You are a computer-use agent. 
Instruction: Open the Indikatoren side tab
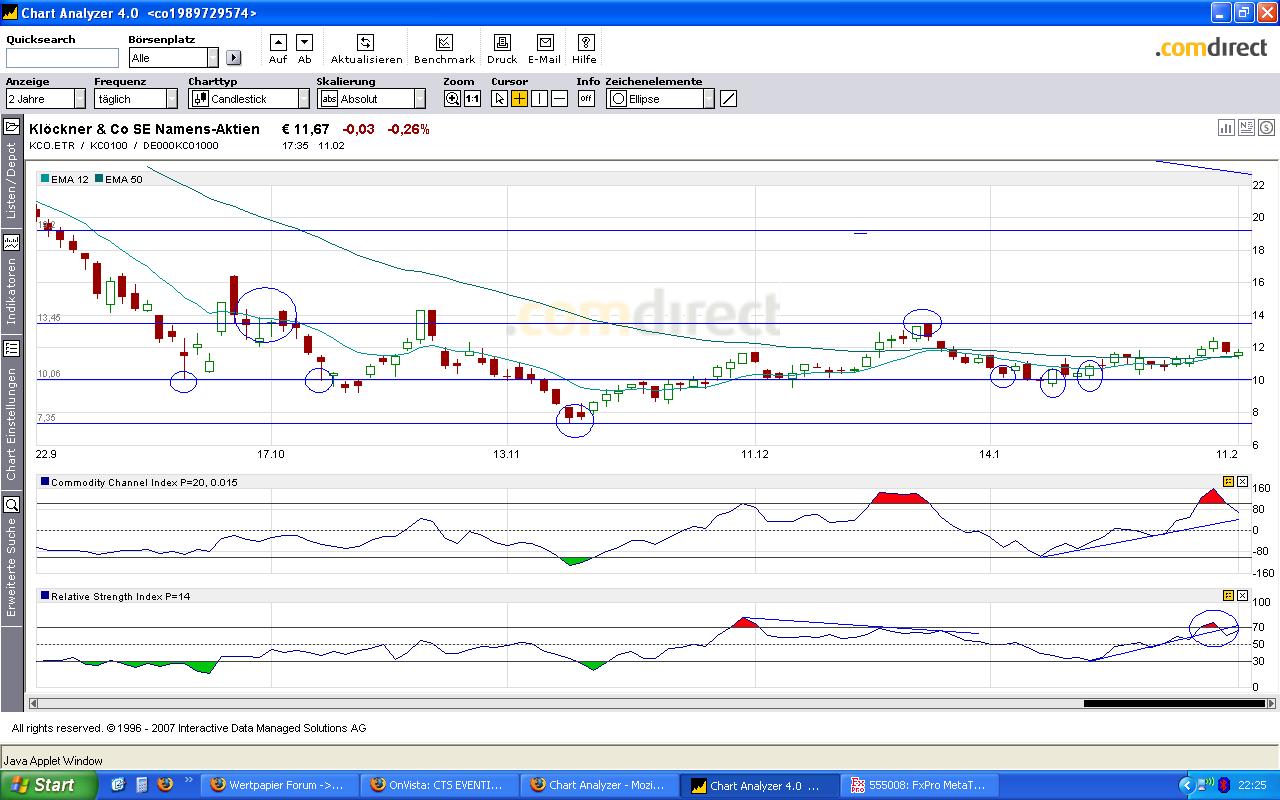pos(12,291)
